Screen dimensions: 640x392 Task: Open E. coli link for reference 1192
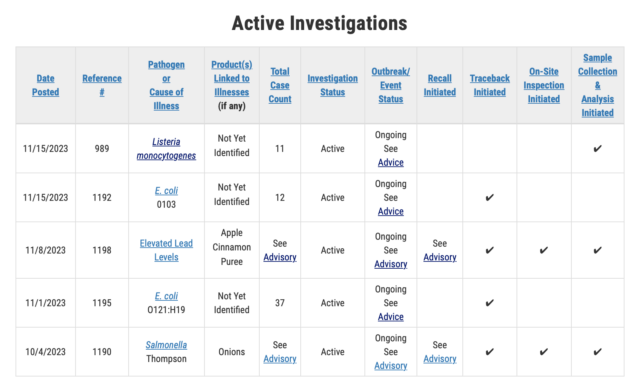(166, 191)
